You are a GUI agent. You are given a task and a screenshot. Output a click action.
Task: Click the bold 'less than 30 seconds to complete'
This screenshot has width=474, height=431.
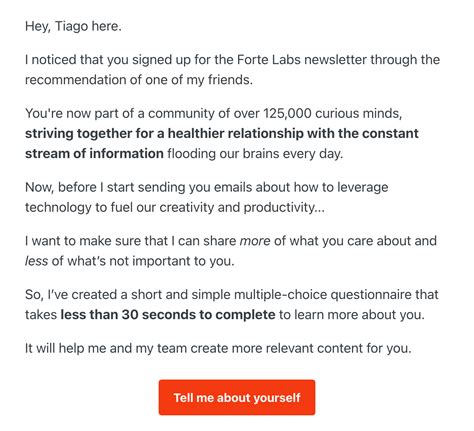(x=168, y=314)
